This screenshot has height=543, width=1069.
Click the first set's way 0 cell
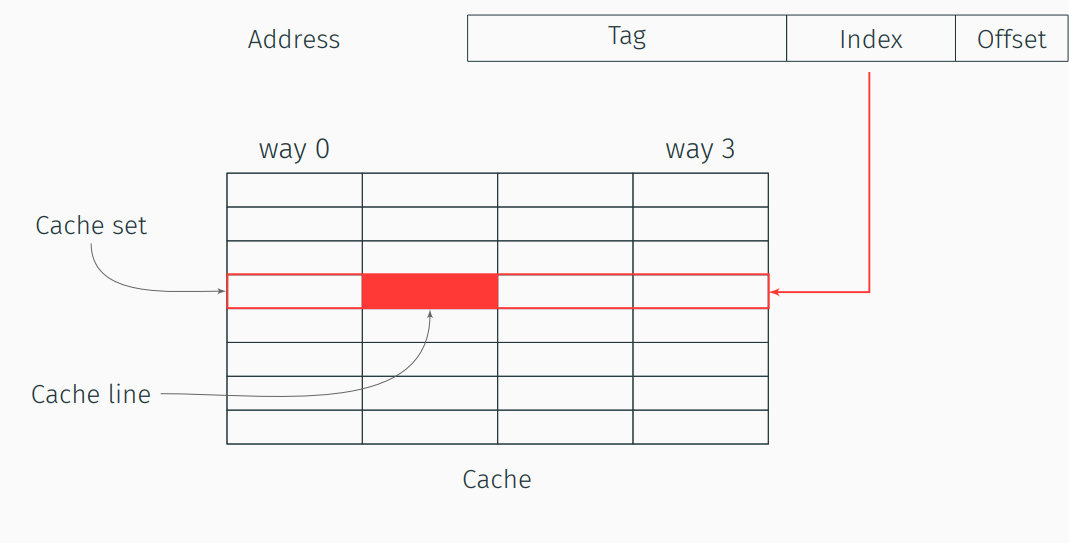coord(295,190)
